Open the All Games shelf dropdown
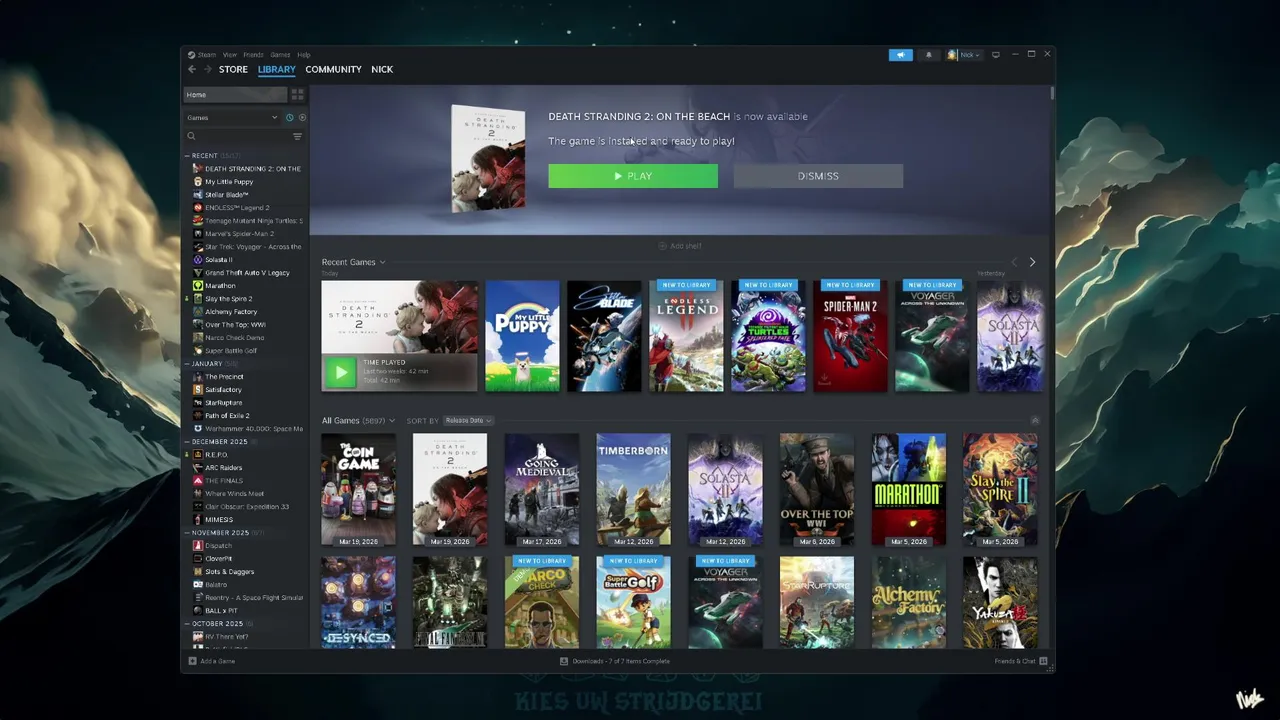Viewport: 1280px width, 720px height. [x=391, y=421]
